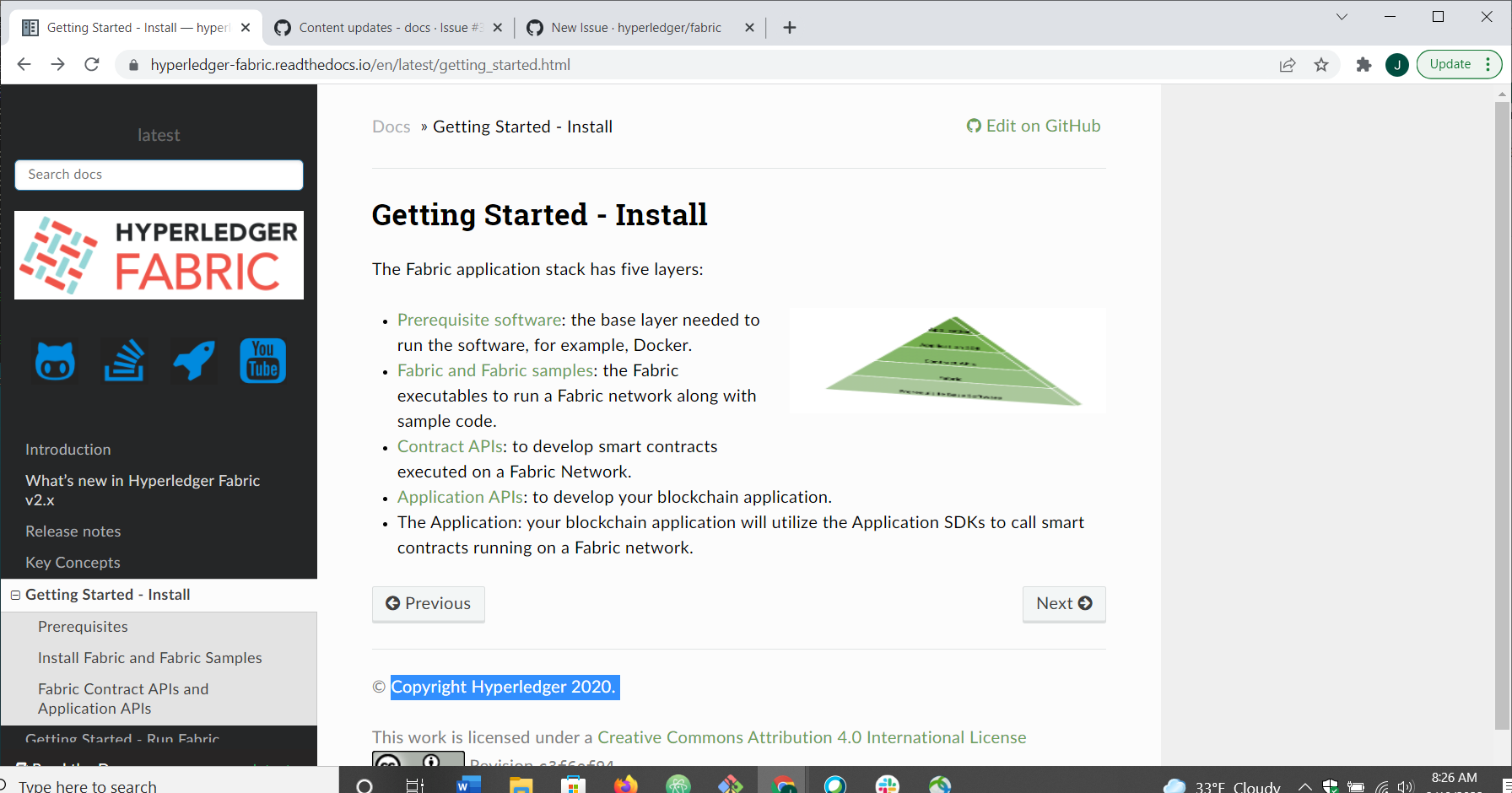Click the Edit on GitHub link
The width and height of the screenshot is (1512, 793).
click(1034, 126)
